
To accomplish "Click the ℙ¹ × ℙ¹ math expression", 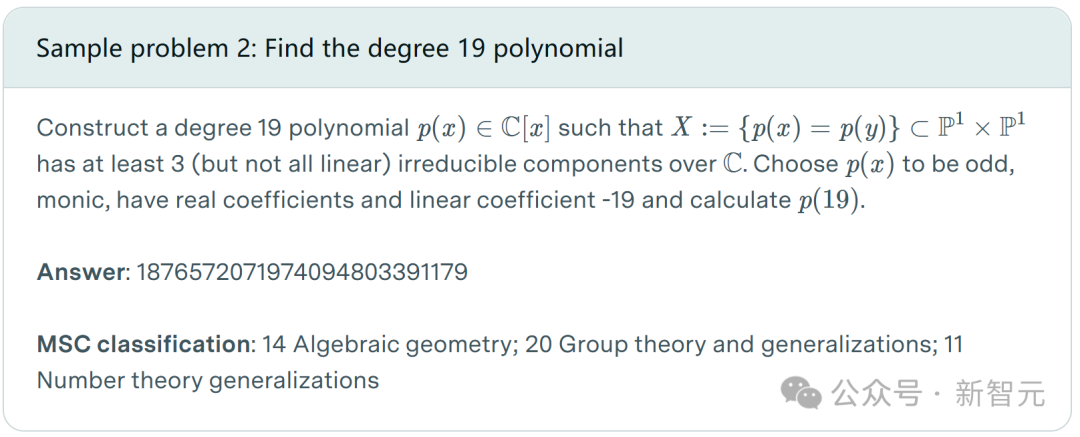I will [x=981, y=127].
